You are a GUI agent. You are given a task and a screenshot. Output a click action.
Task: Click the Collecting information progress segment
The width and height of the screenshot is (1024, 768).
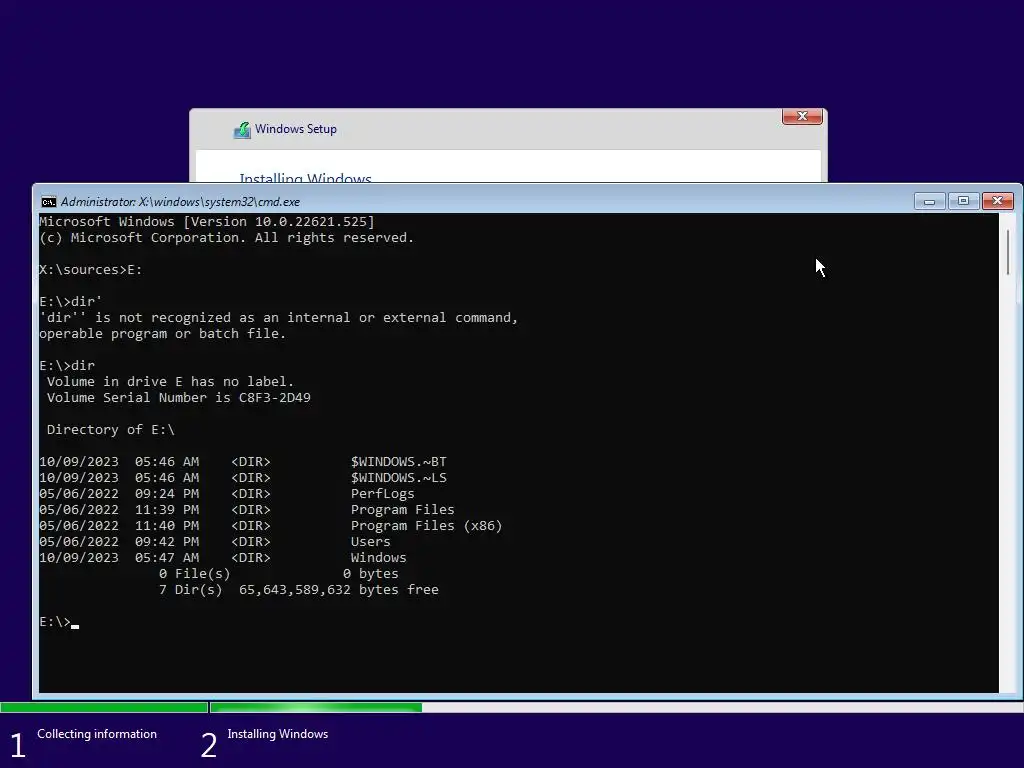[104, 707]
